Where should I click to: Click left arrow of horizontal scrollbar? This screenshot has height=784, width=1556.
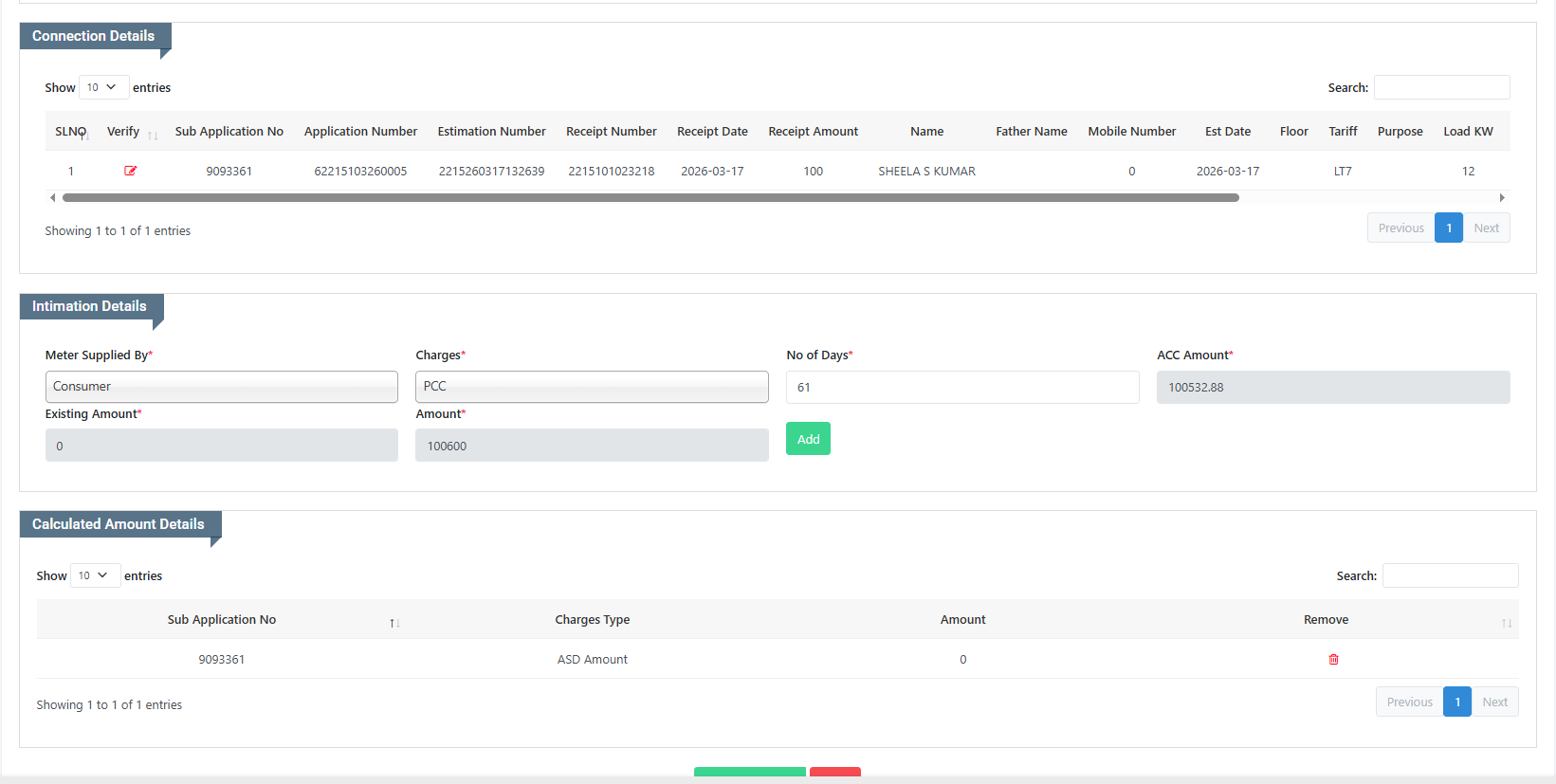point(52,198)
